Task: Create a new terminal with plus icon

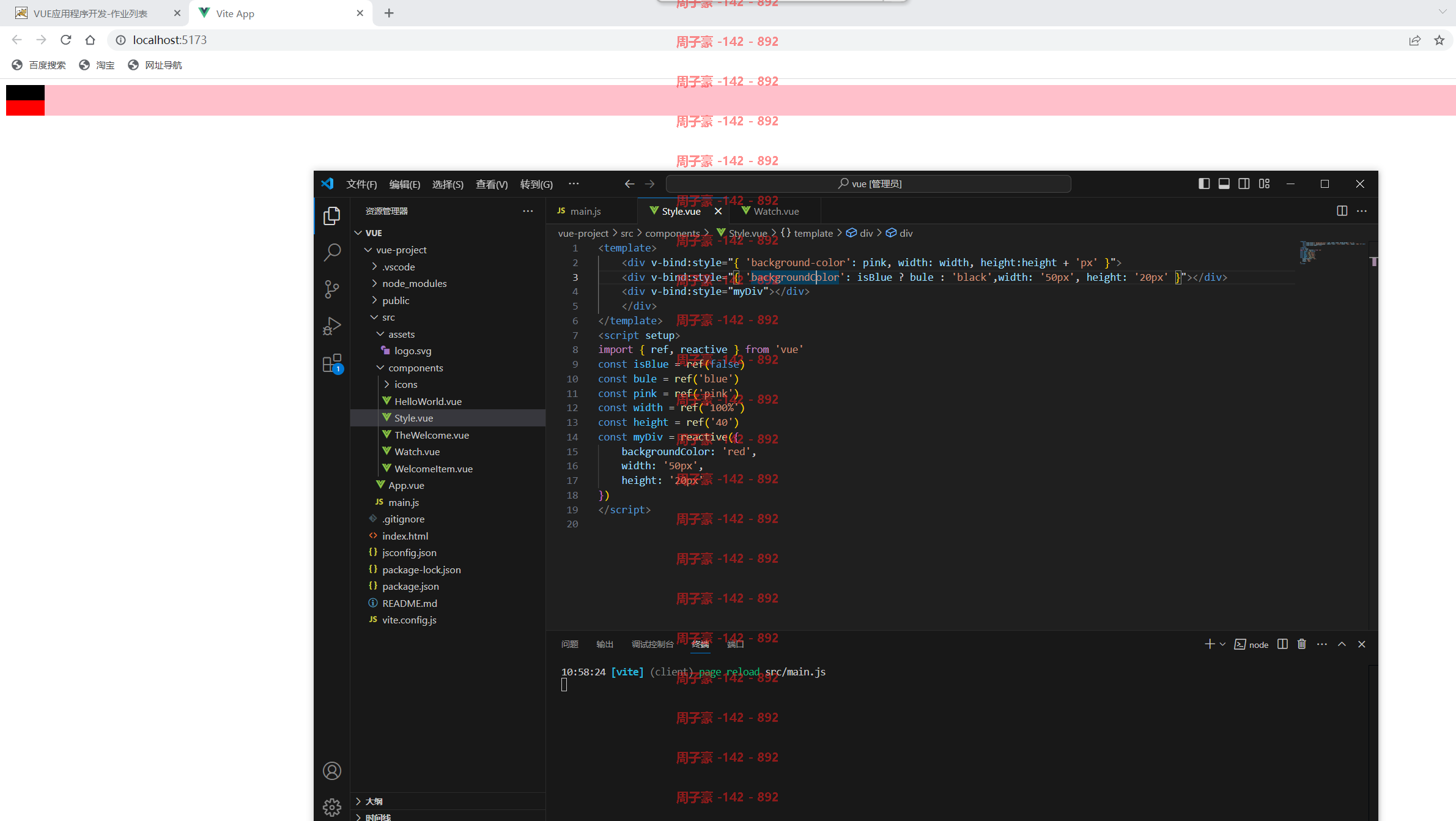Action: click(1209, 644)
